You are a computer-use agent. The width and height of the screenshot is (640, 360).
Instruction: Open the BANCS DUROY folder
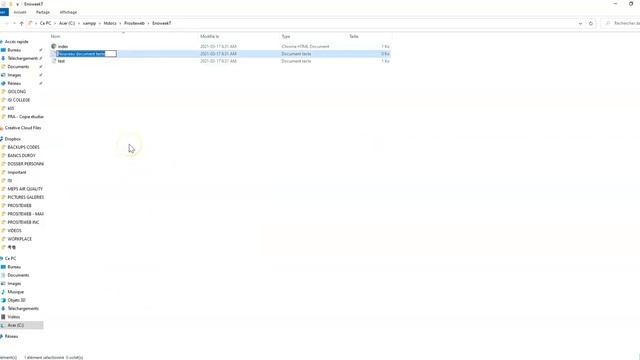pyautogui.click(x=21, y=156)
